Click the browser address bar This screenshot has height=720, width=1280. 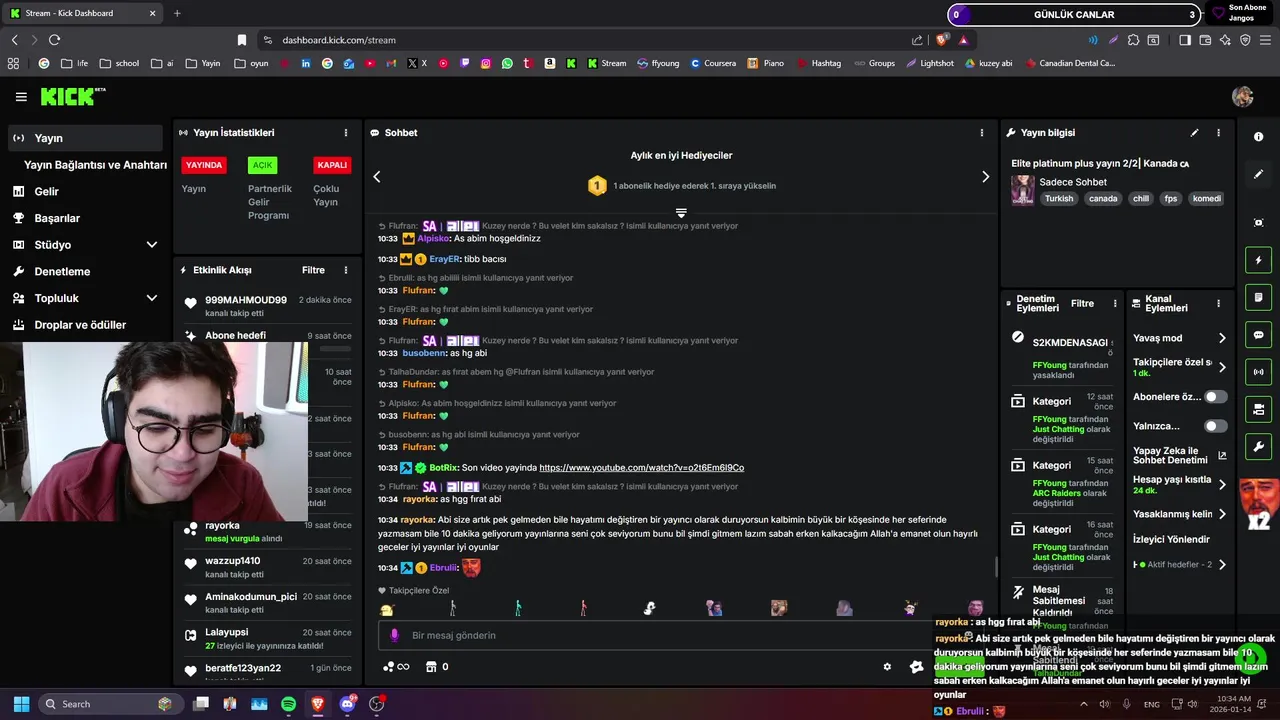pyautogui.click(x=589, y=40)
